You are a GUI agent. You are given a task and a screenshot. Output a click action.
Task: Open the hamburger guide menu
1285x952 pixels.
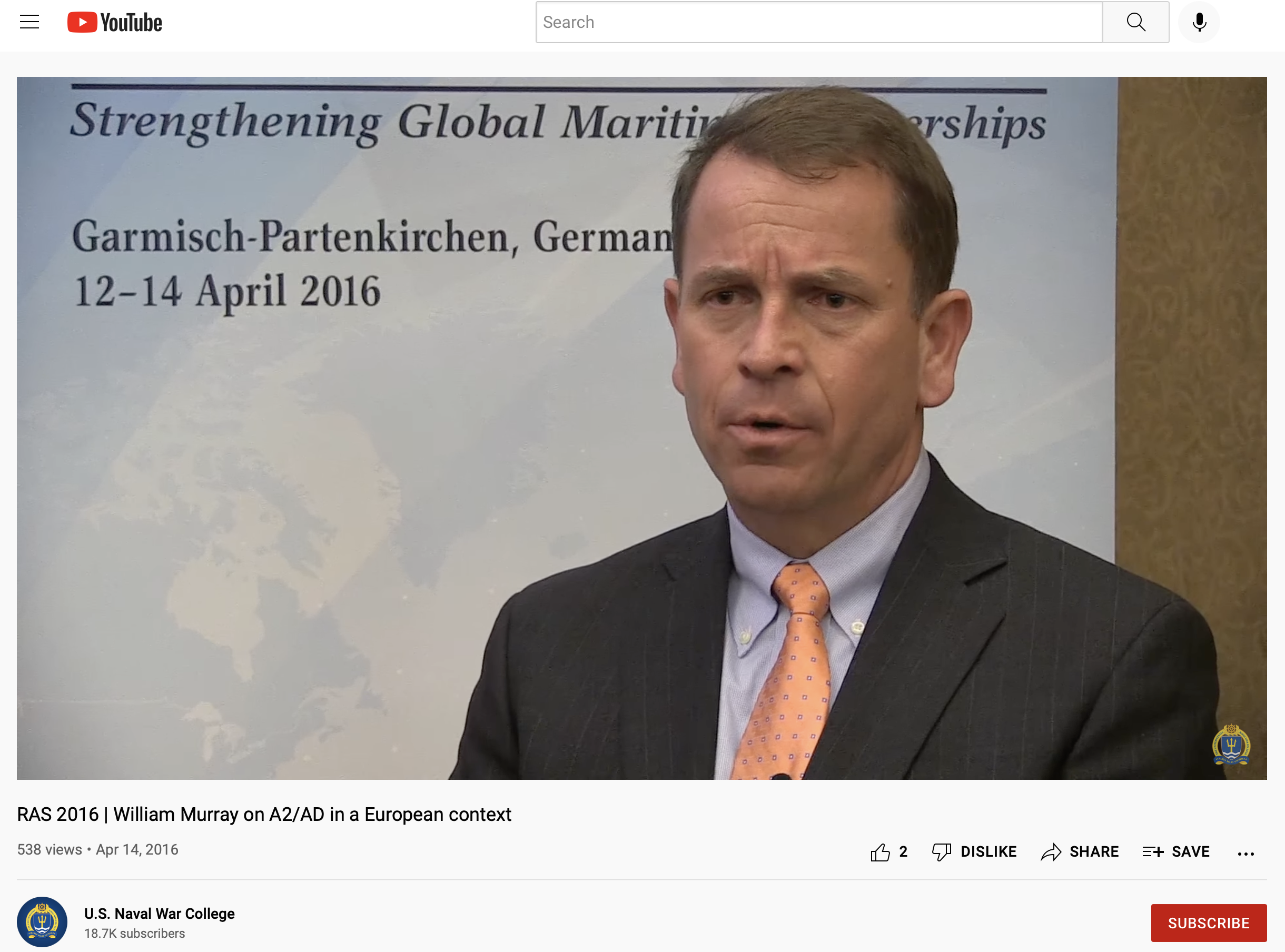[x=29, y=23]
